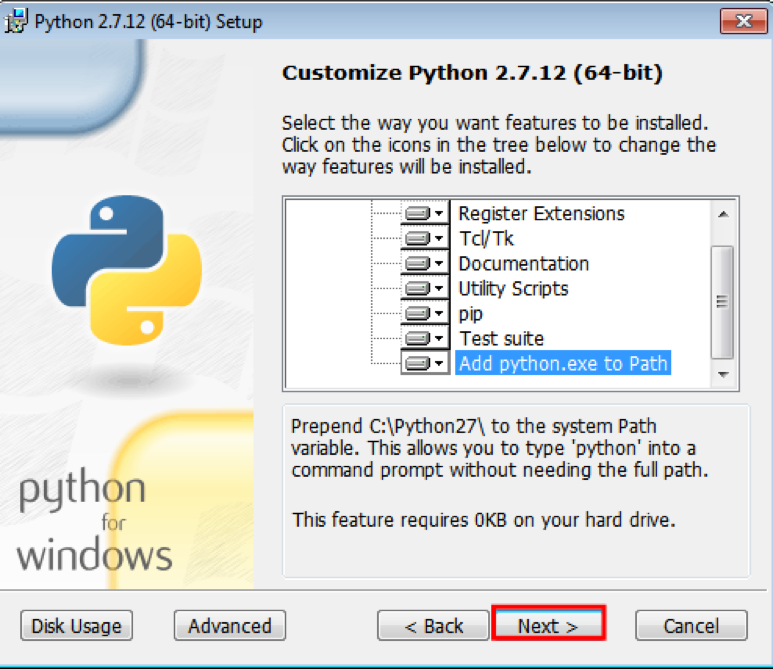Click the Advanced button

coord(229,626)
